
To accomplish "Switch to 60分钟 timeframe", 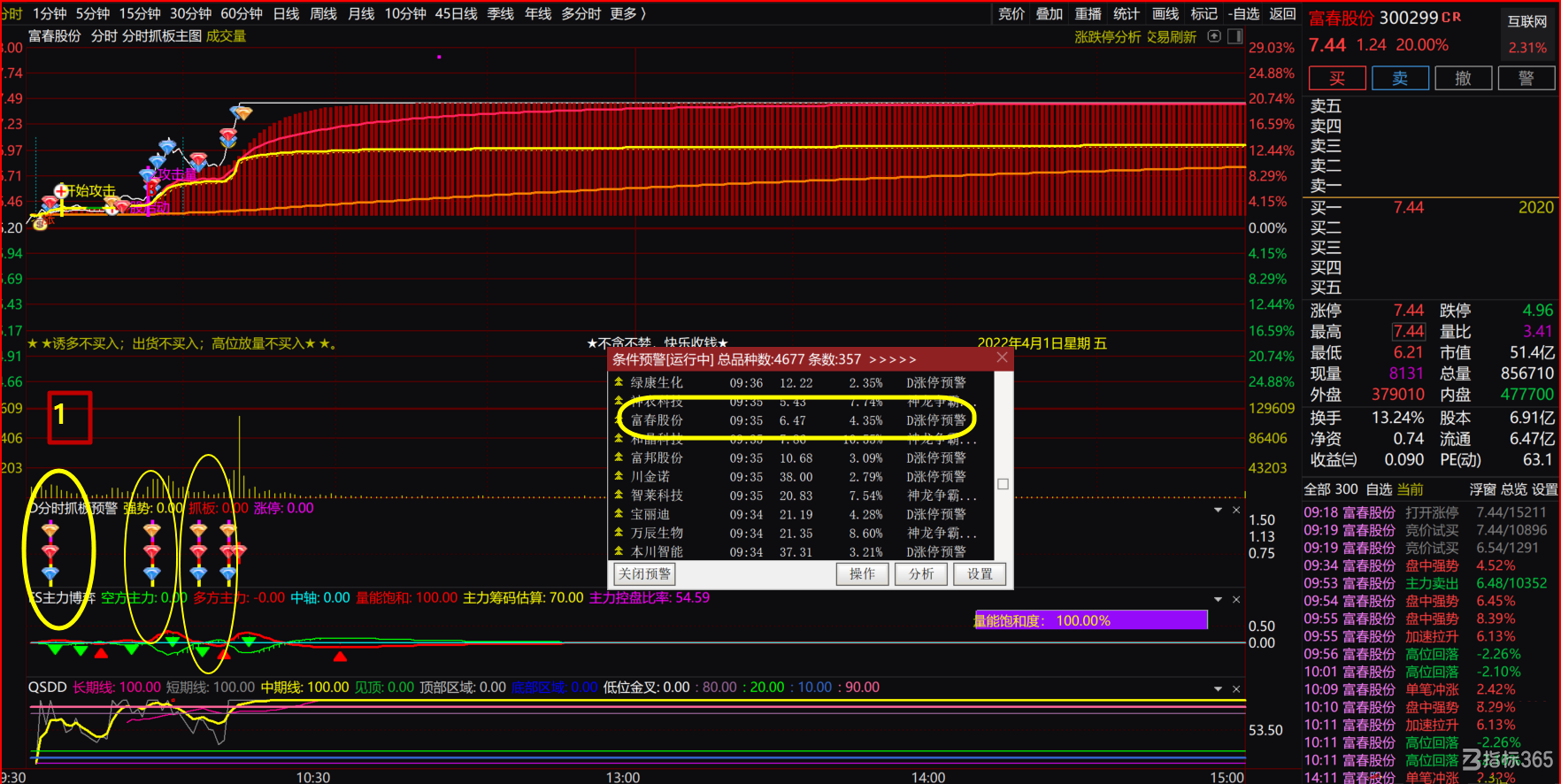I will click(x=242, y=13).
